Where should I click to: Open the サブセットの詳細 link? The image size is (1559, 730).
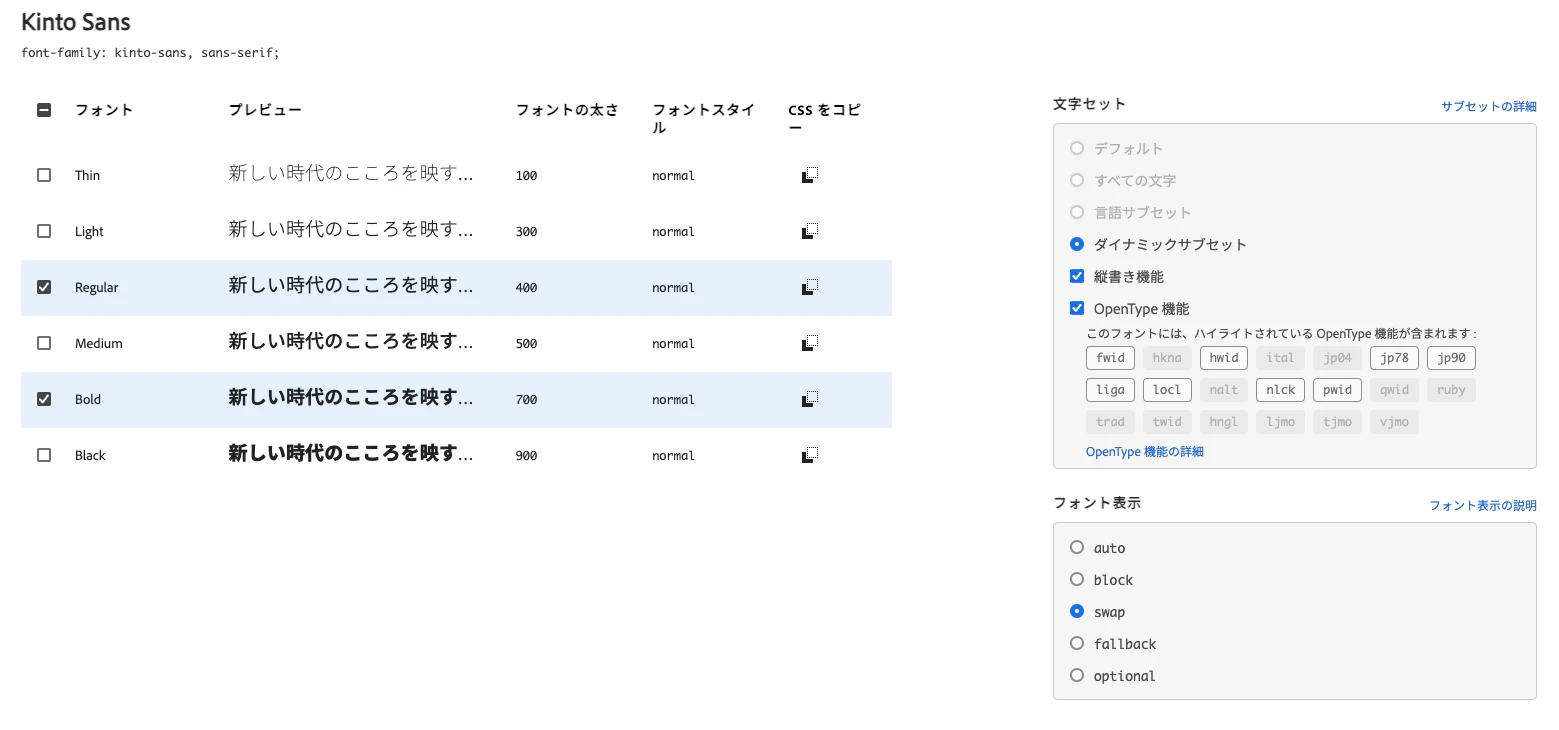1489,106
